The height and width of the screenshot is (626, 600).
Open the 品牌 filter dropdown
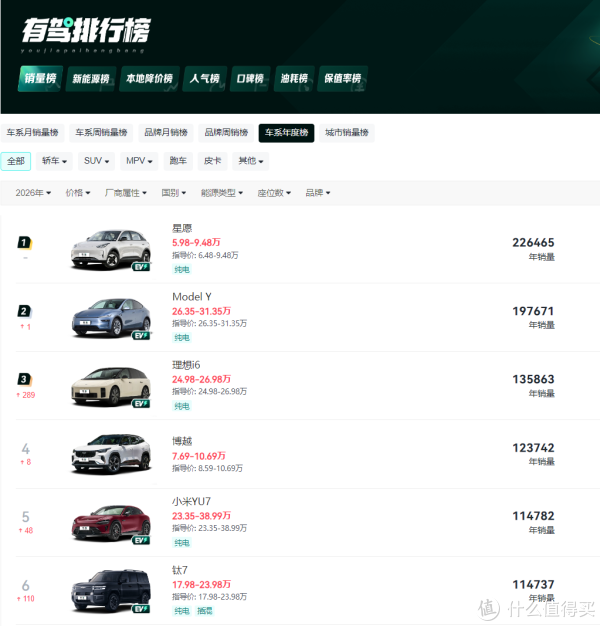pyautogui.click(x=318, y=193)
